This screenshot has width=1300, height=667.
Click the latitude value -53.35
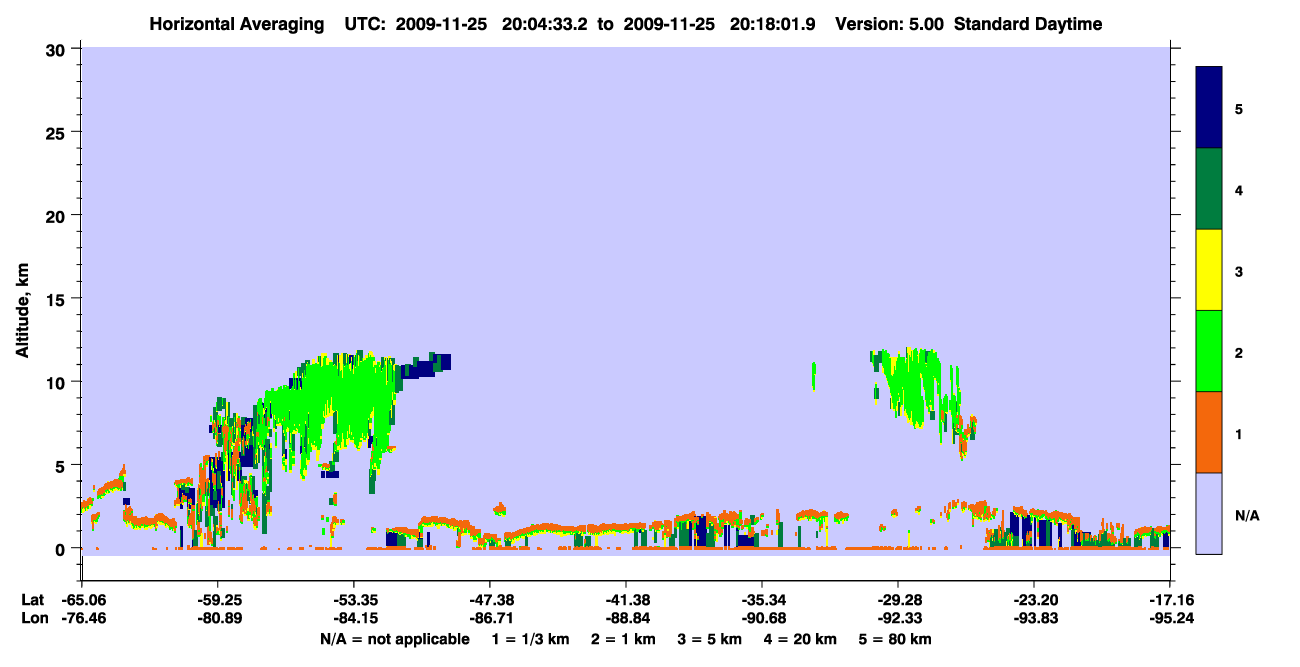(x=353, y=600)
